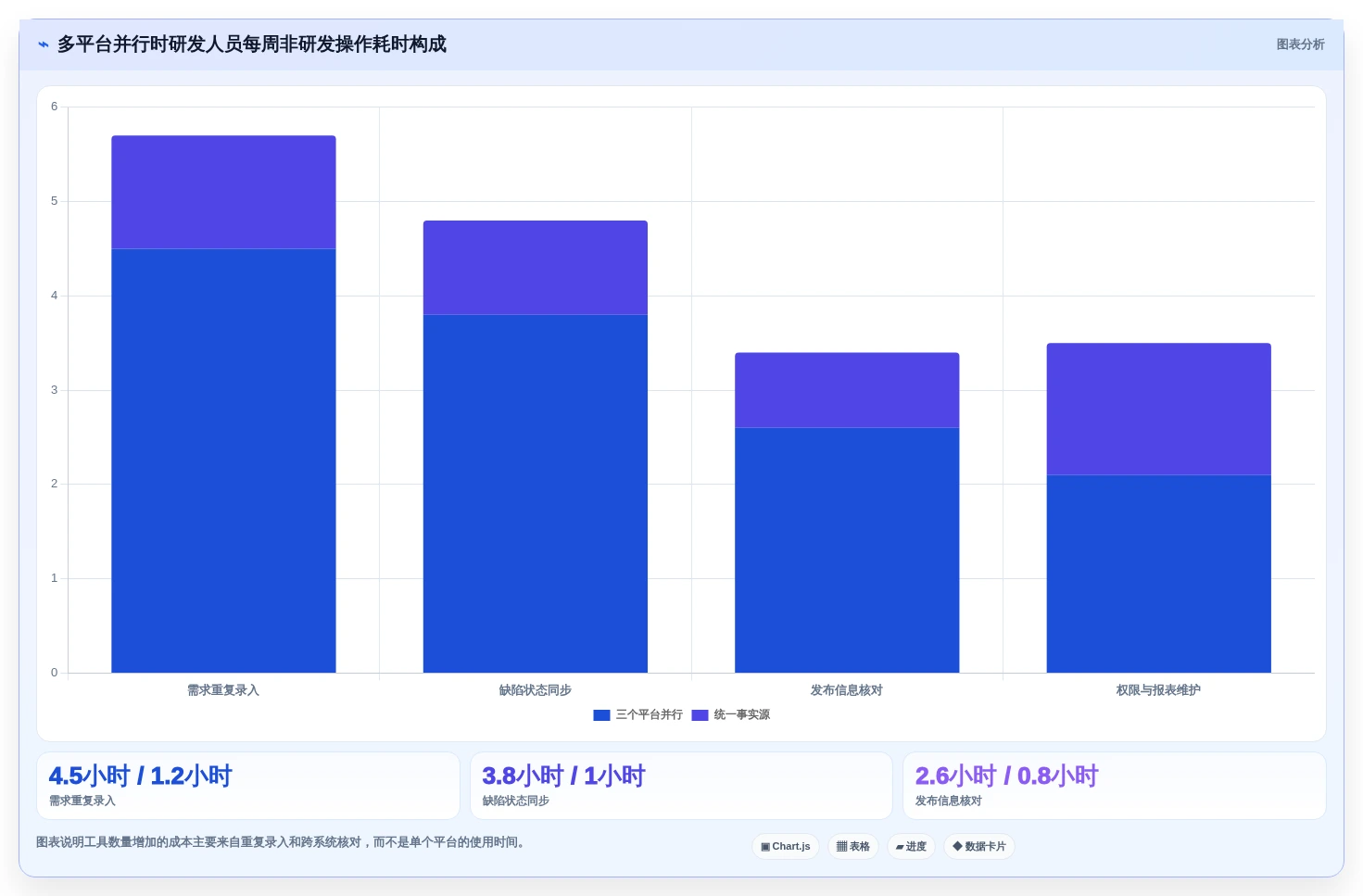
Task: Click the purple bar segment for 需求重复录入
Action: (223, 192)
